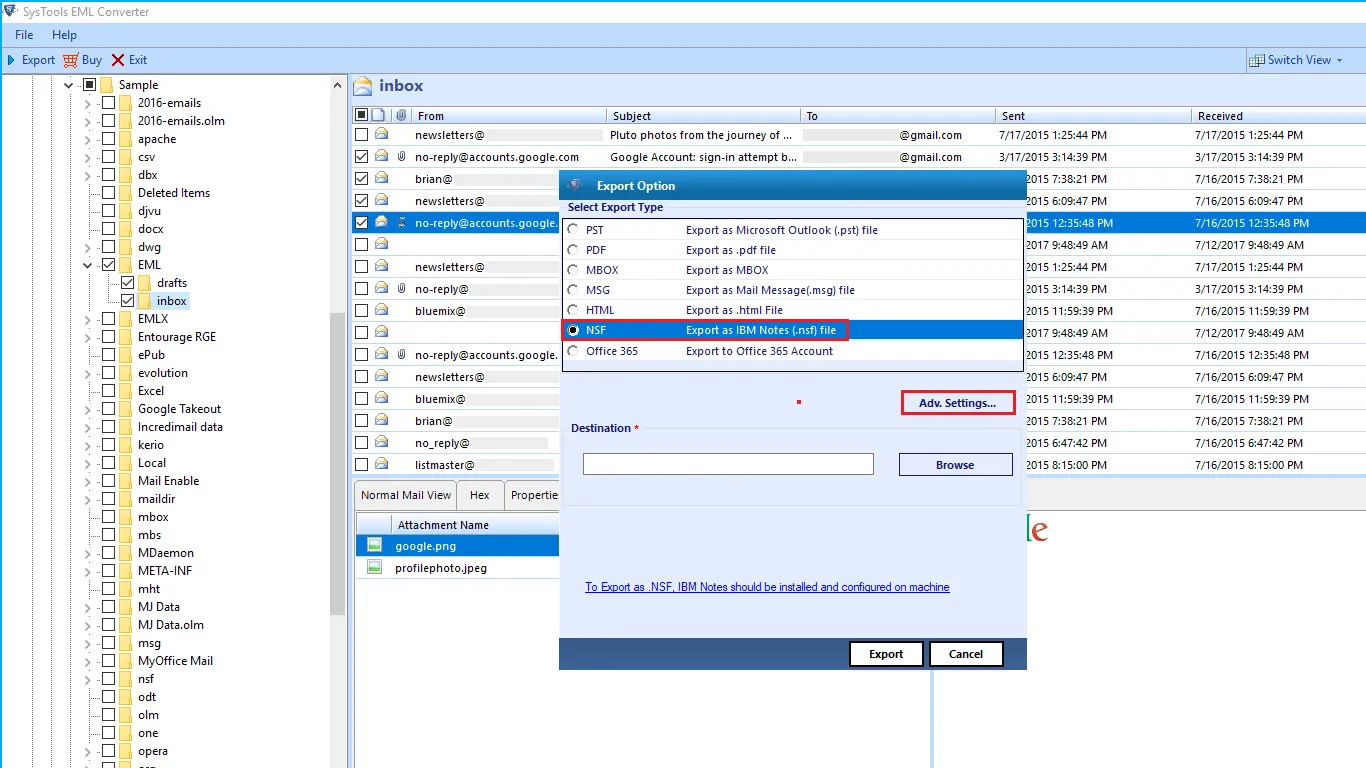1366x768 pixels.
Task: Toggle the select-all checkbox in email list header
Action: point(361,115)
